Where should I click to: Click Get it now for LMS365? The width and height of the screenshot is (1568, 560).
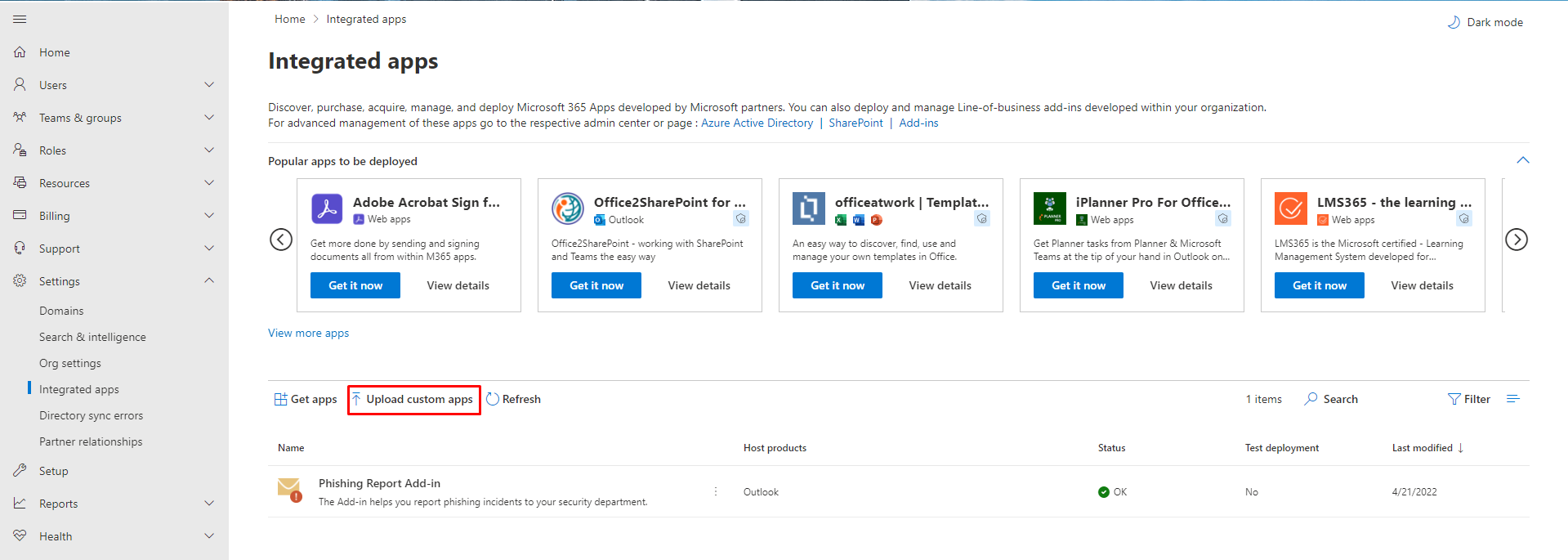pyautogui.click(x=1320, y=285)
